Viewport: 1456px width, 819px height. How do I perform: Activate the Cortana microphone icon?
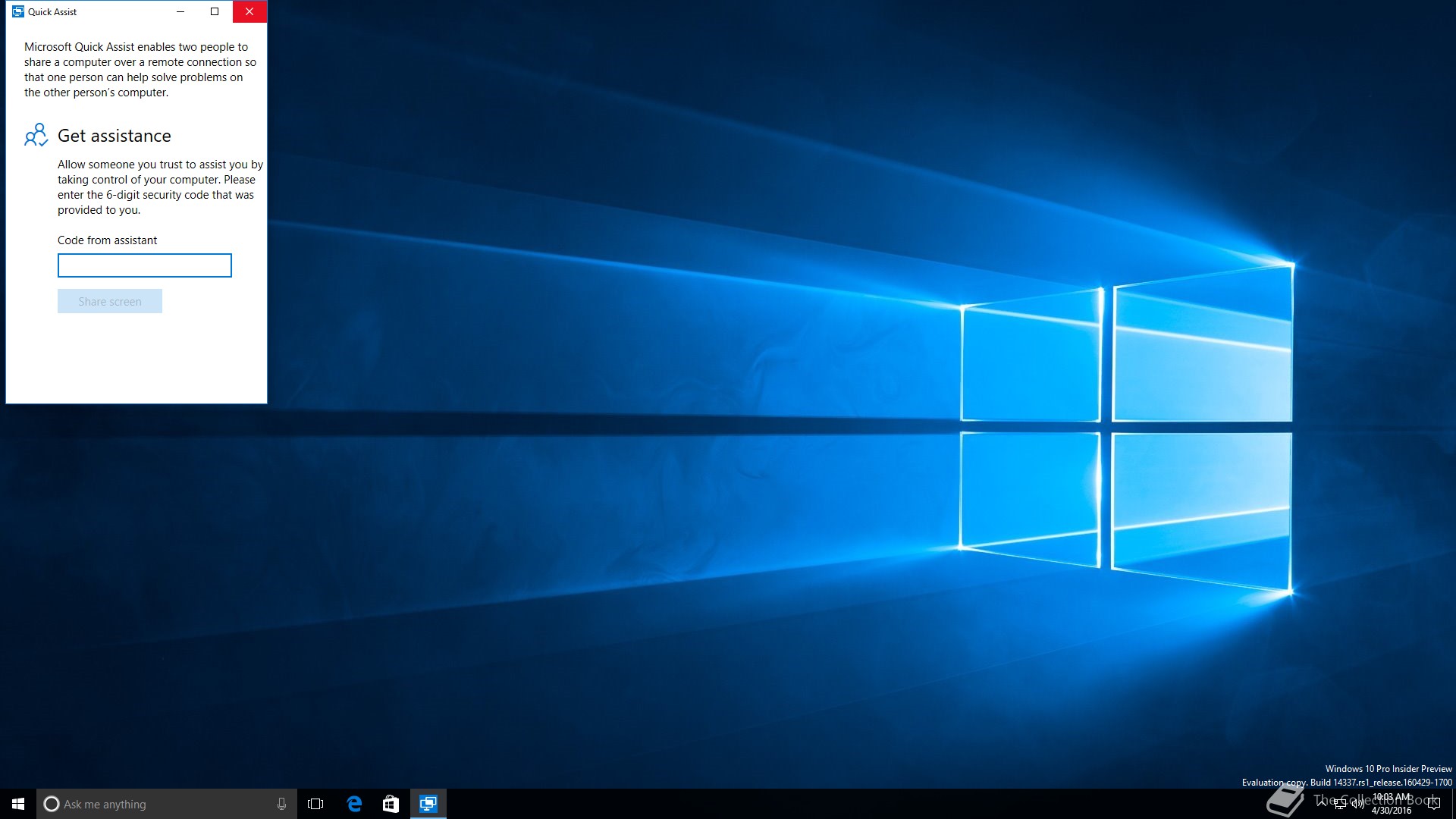coord(281,804)
